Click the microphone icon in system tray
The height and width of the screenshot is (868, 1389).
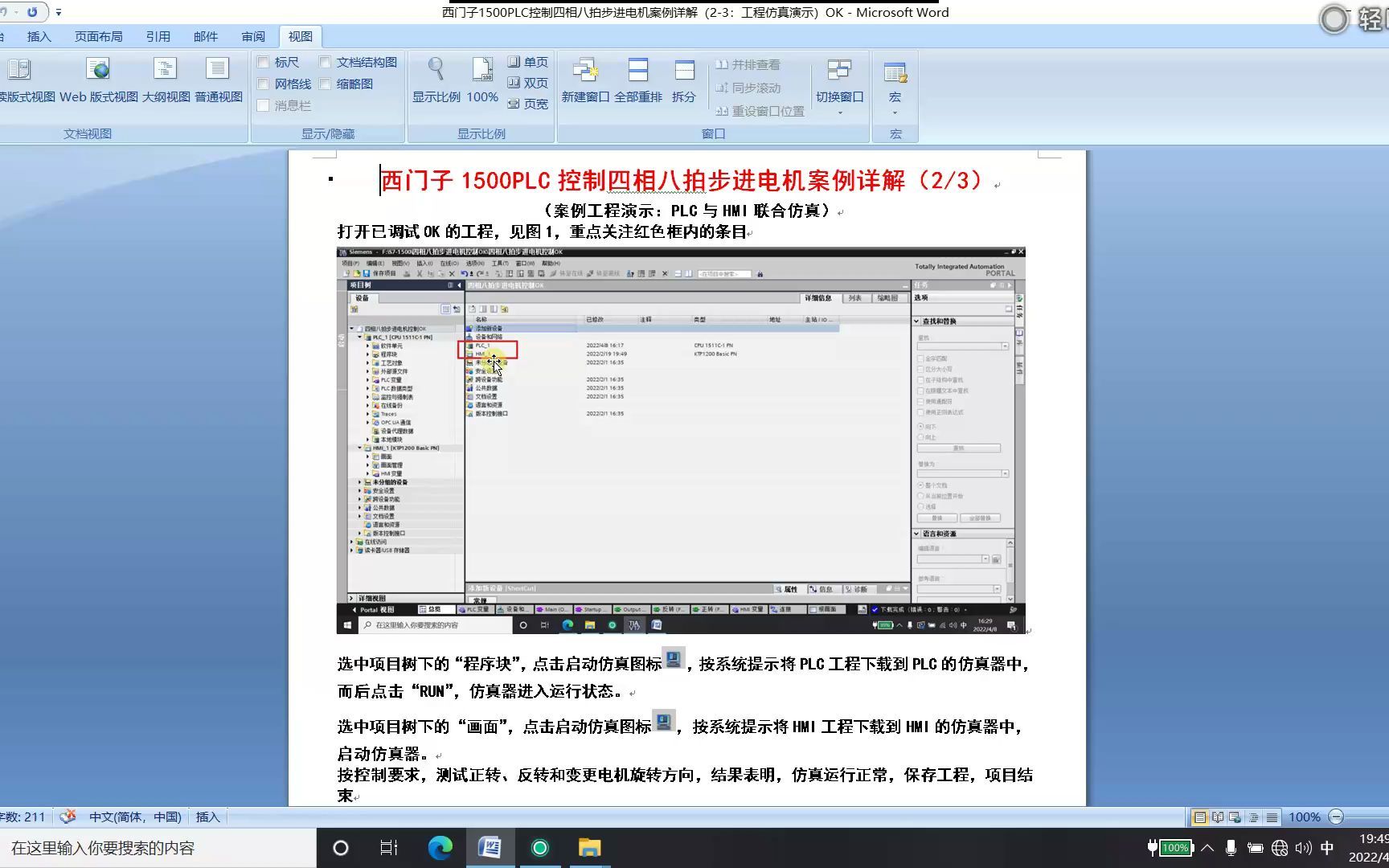tap(1231, 848)
